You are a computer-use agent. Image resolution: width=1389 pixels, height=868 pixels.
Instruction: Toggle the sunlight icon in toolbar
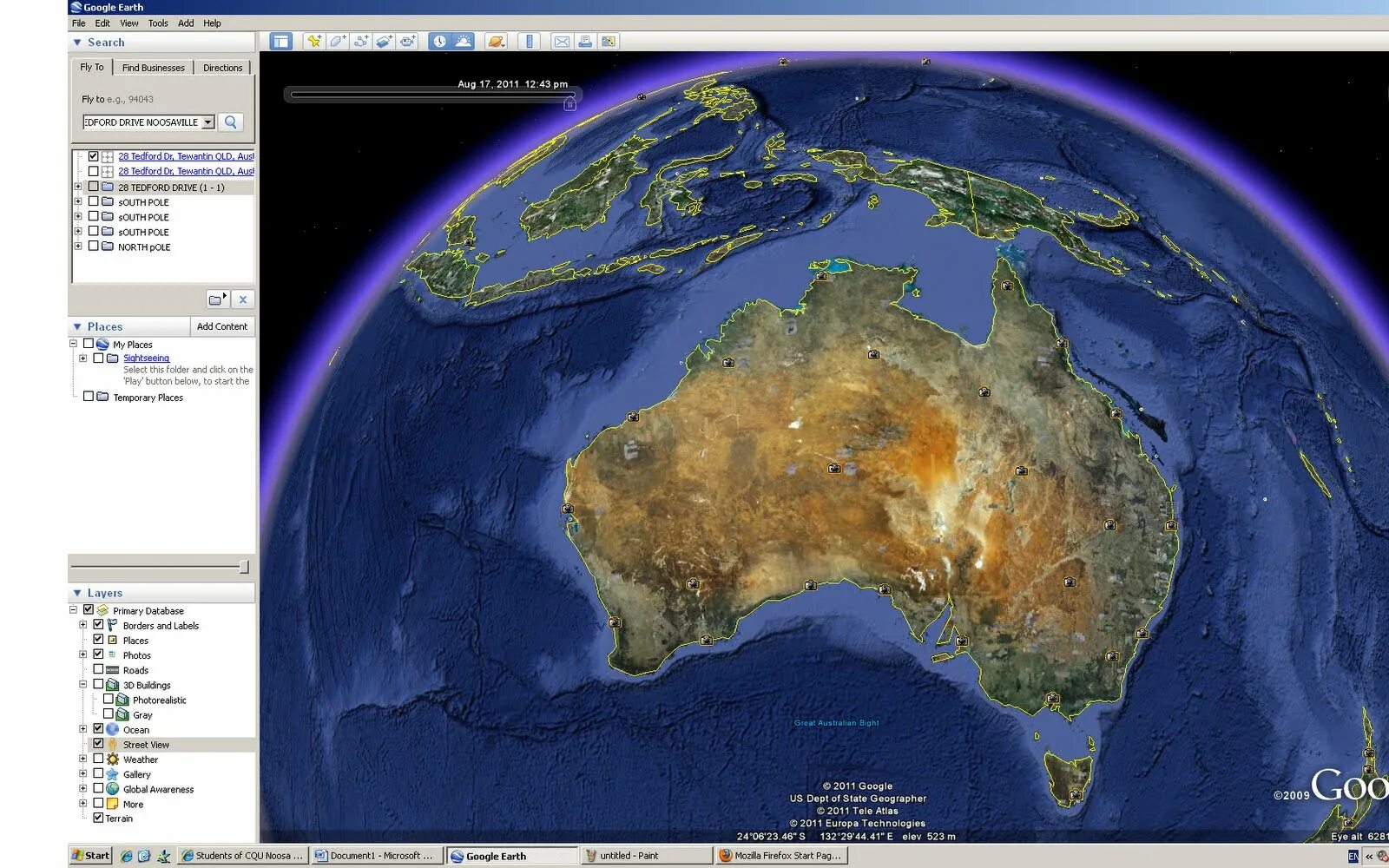click(x=464, y=42)
